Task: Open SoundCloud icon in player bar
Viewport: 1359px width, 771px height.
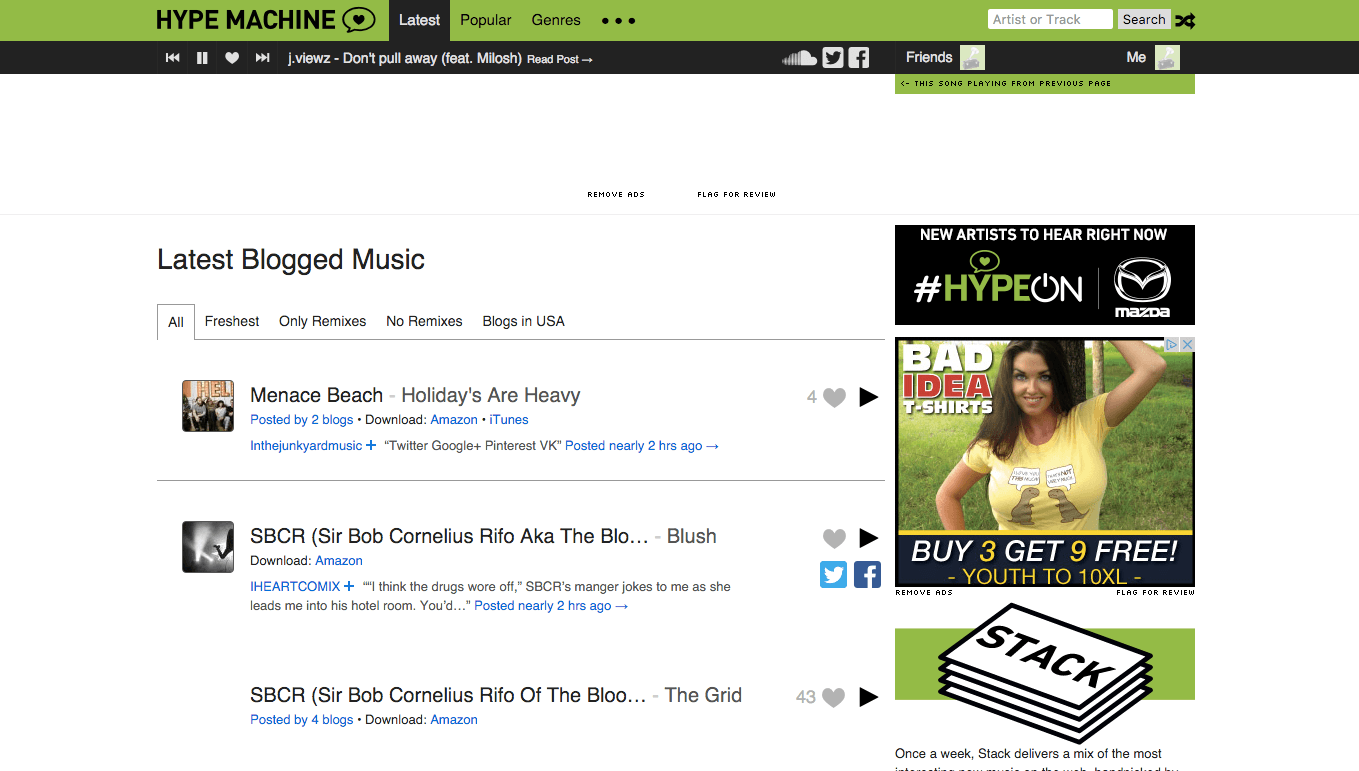Action: [799, 58]
